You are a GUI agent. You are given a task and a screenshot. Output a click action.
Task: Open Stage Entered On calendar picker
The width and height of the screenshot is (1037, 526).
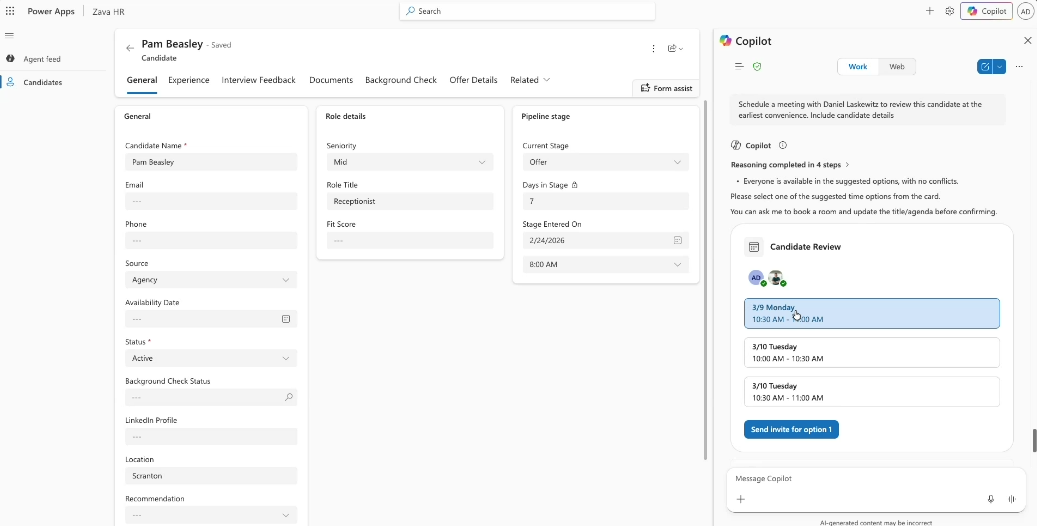(x=678, y=240)
